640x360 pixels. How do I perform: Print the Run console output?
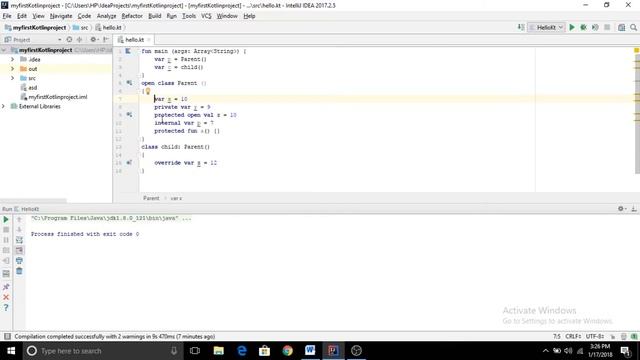coord(19,260)
